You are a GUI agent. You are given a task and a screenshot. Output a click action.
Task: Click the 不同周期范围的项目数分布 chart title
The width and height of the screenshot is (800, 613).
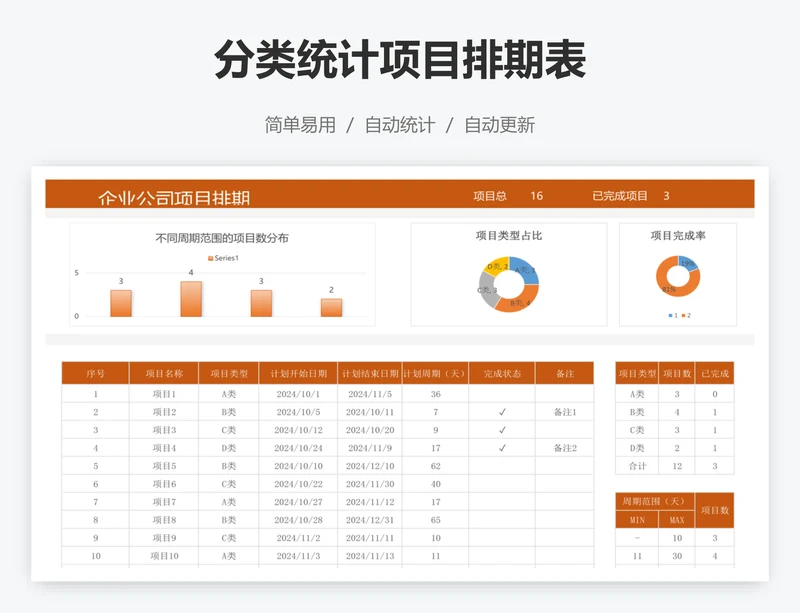tap(222, 238)
